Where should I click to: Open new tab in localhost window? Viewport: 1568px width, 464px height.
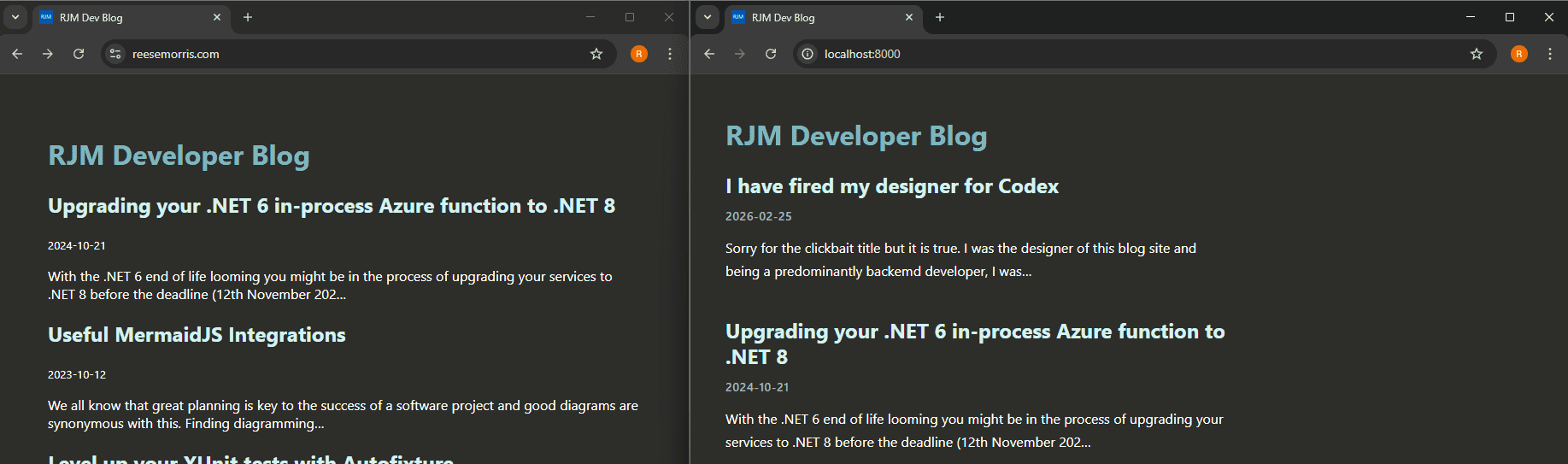click(940, 17)
